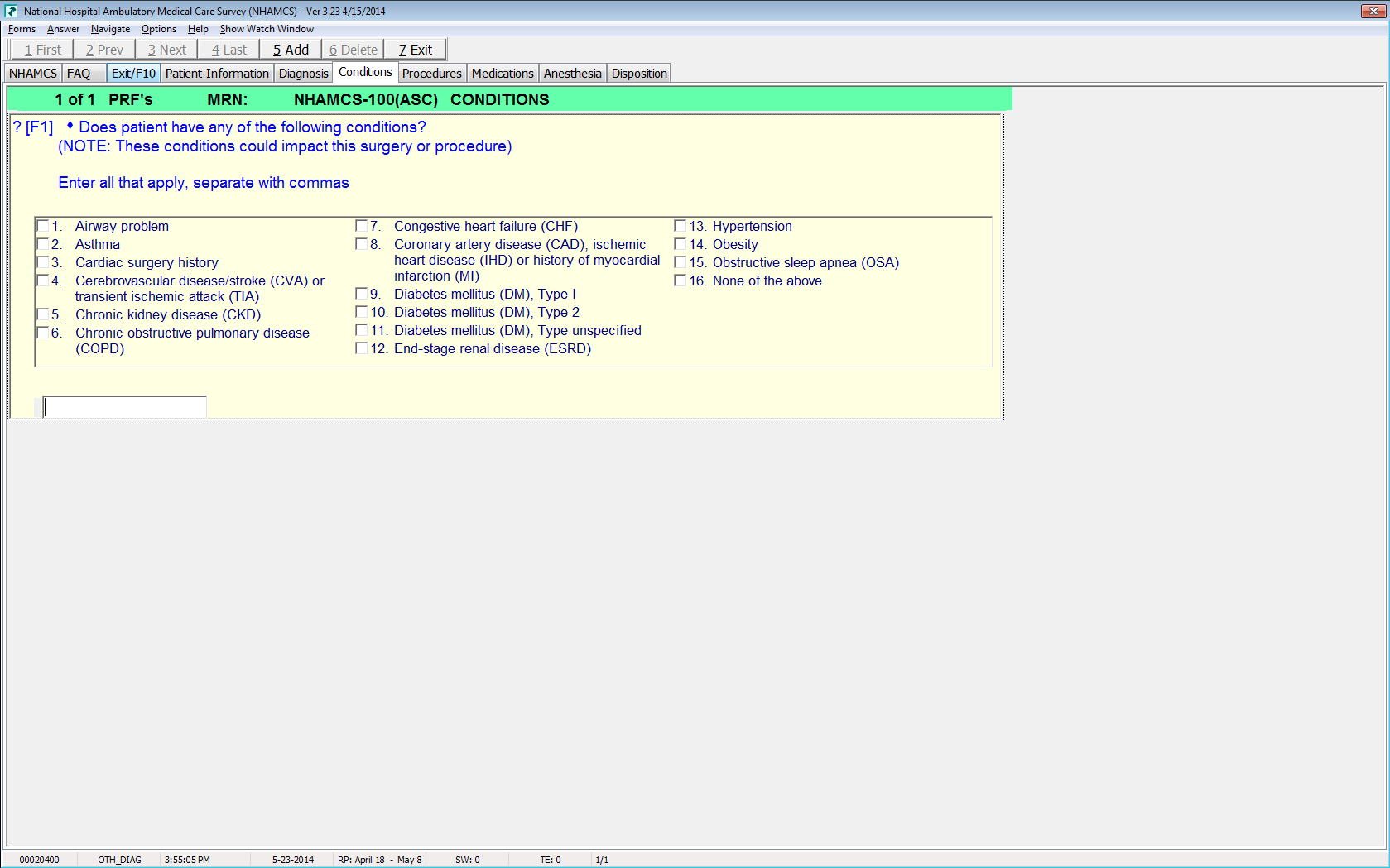The image size is (1390, 868).
Task: Select End-stage renal disease (ESRD) checkbox
Action: (x=362, y=348)
